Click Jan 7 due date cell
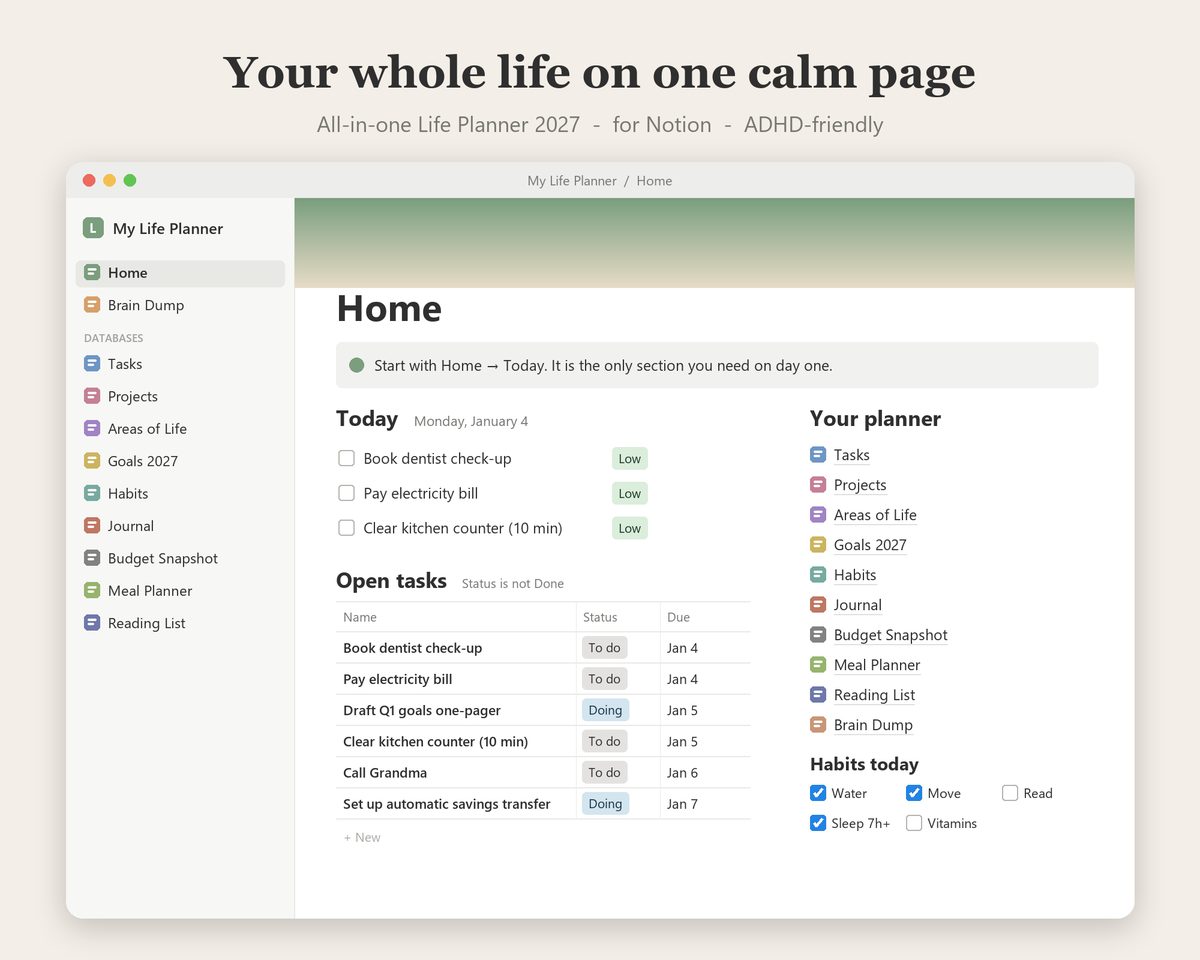Screen dimensions: 1200x960 click(x=682, y=804)
